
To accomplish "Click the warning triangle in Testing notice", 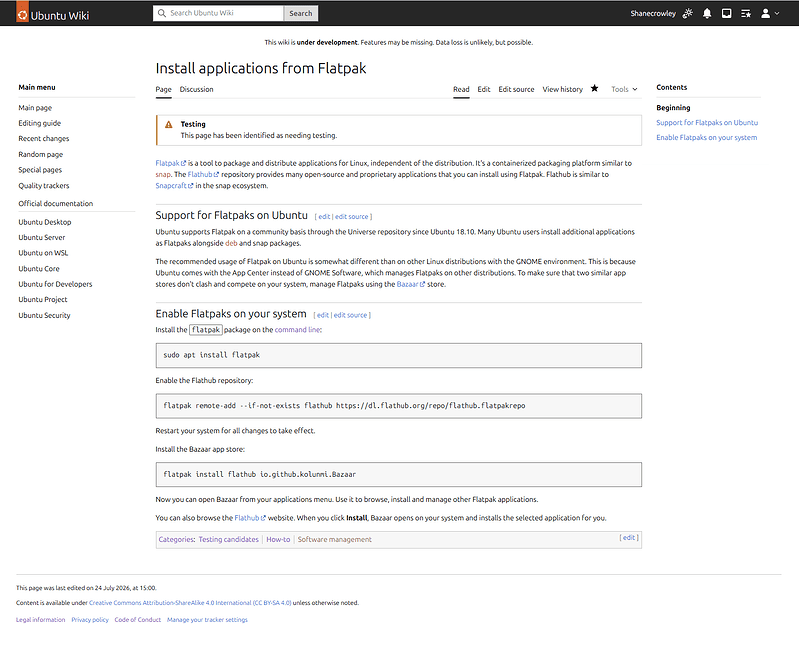I will 169,124.
